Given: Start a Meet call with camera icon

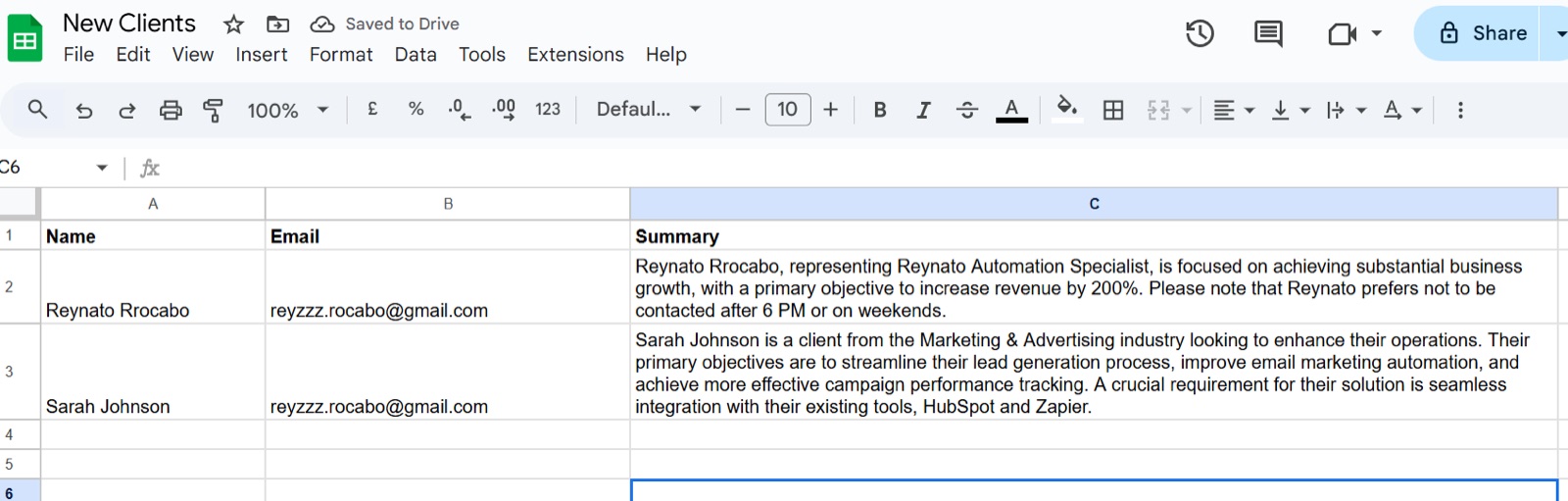Looking at the screenshot, I should pyautogui.click(x=1342, y=34).
